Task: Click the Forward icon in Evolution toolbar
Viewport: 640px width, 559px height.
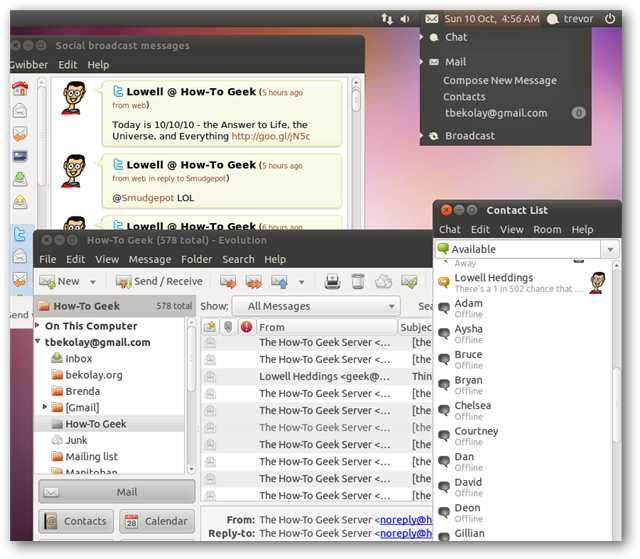Action: pos(280,281)
